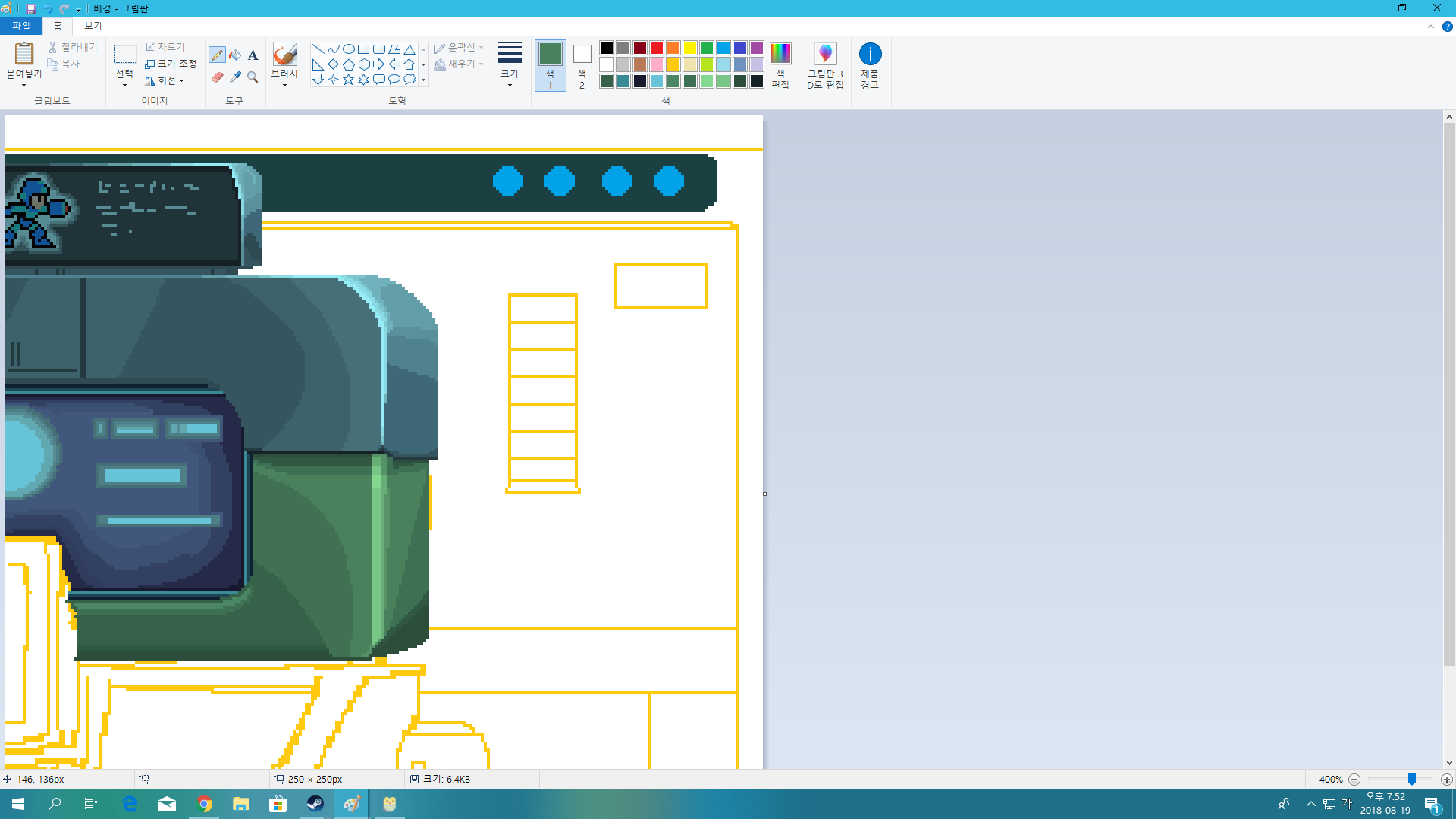
Task: Click the zoom in plus button
Action: [1446, 780]
